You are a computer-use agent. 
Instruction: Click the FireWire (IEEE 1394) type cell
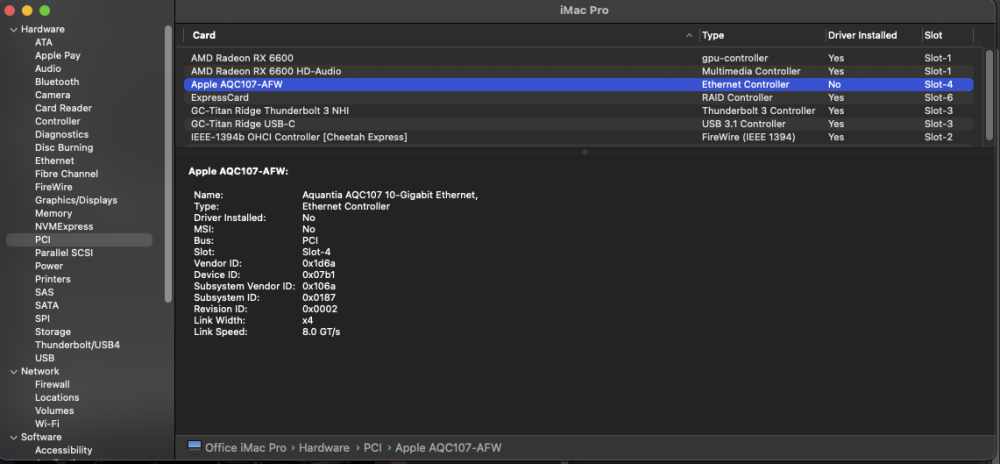[x=749, y=137]
